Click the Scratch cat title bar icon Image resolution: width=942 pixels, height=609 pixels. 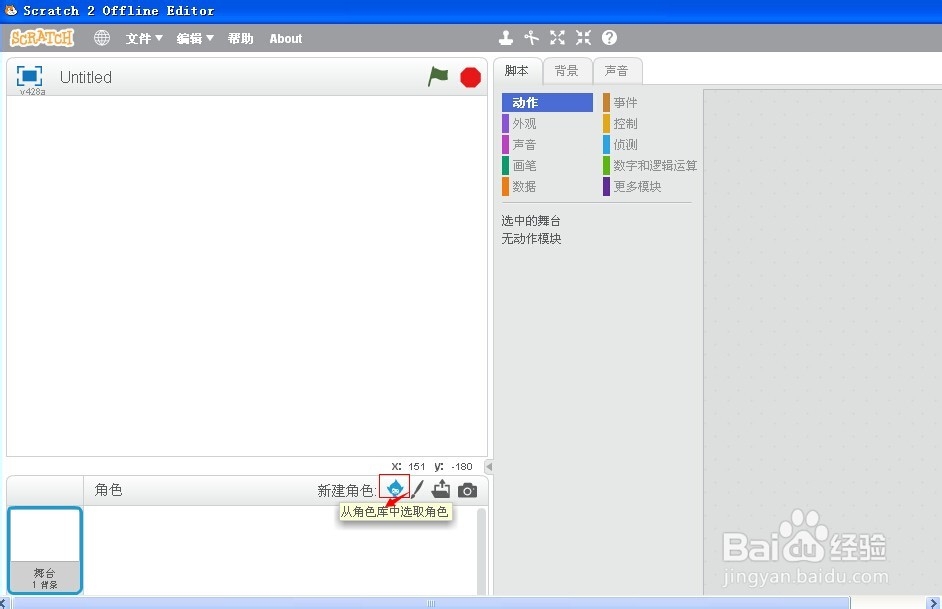pos(11,10)
